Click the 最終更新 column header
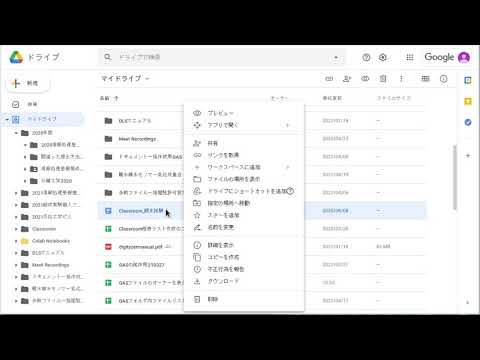480x360 pixels. pos(332,98)
